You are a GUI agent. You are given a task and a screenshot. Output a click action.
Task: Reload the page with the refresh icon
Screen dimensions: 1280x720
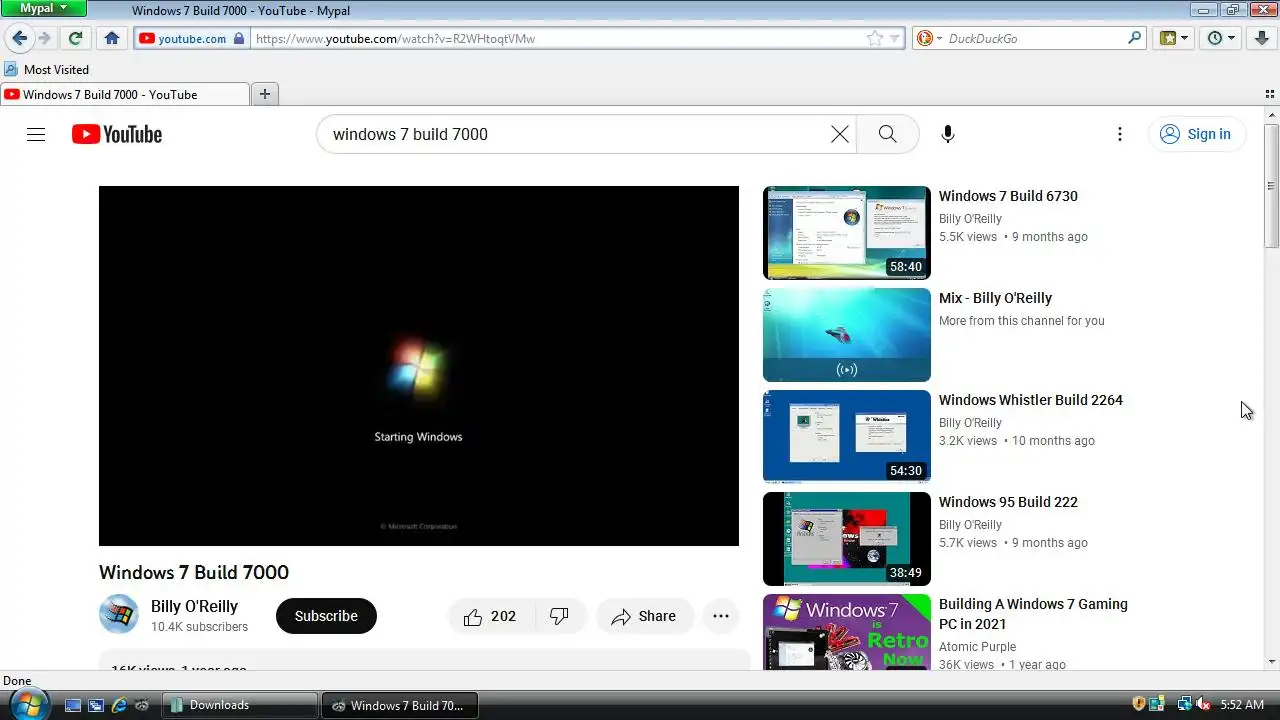point(75,38)
